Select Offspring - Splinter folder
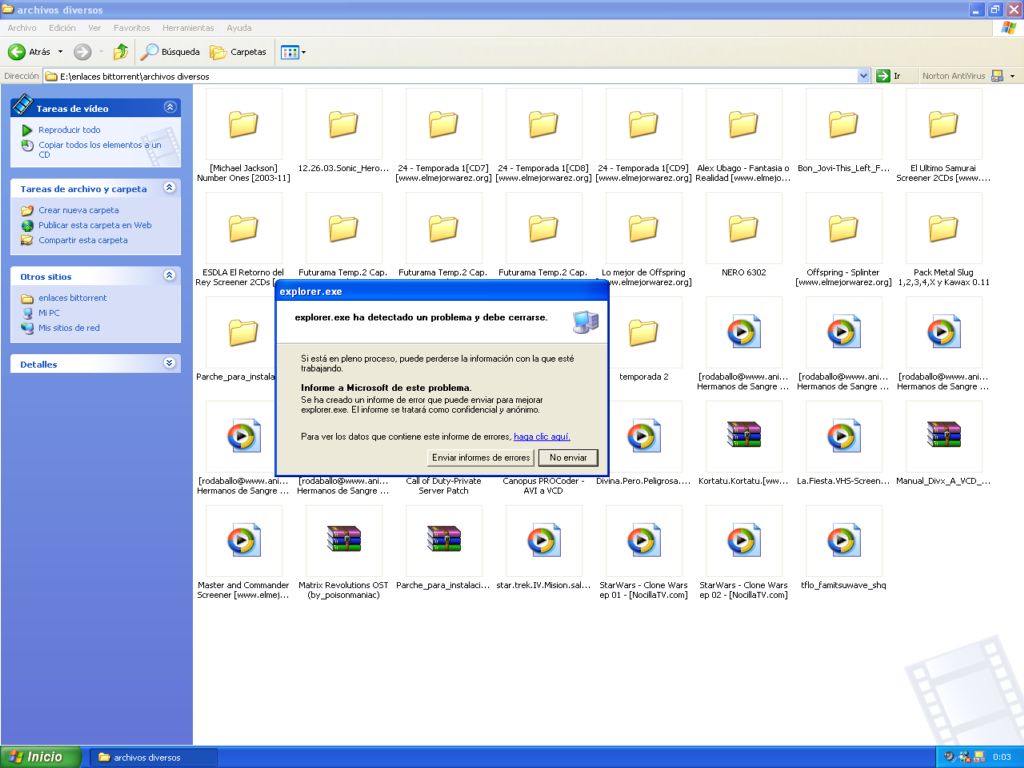 (x=843, y=240)
